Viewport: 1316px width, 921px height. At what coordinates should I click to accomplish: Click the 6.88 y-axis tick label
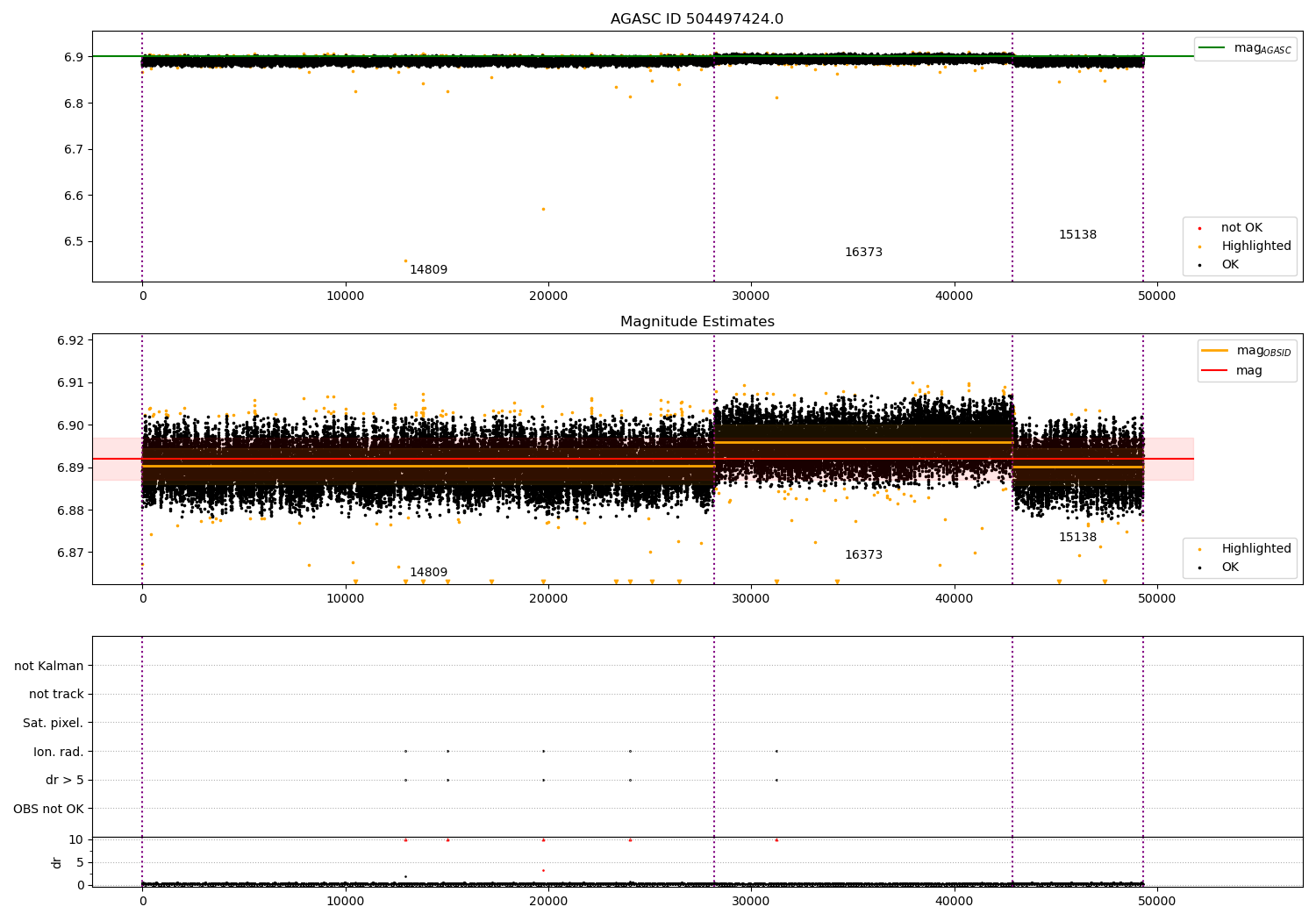(x=72, y=510)
